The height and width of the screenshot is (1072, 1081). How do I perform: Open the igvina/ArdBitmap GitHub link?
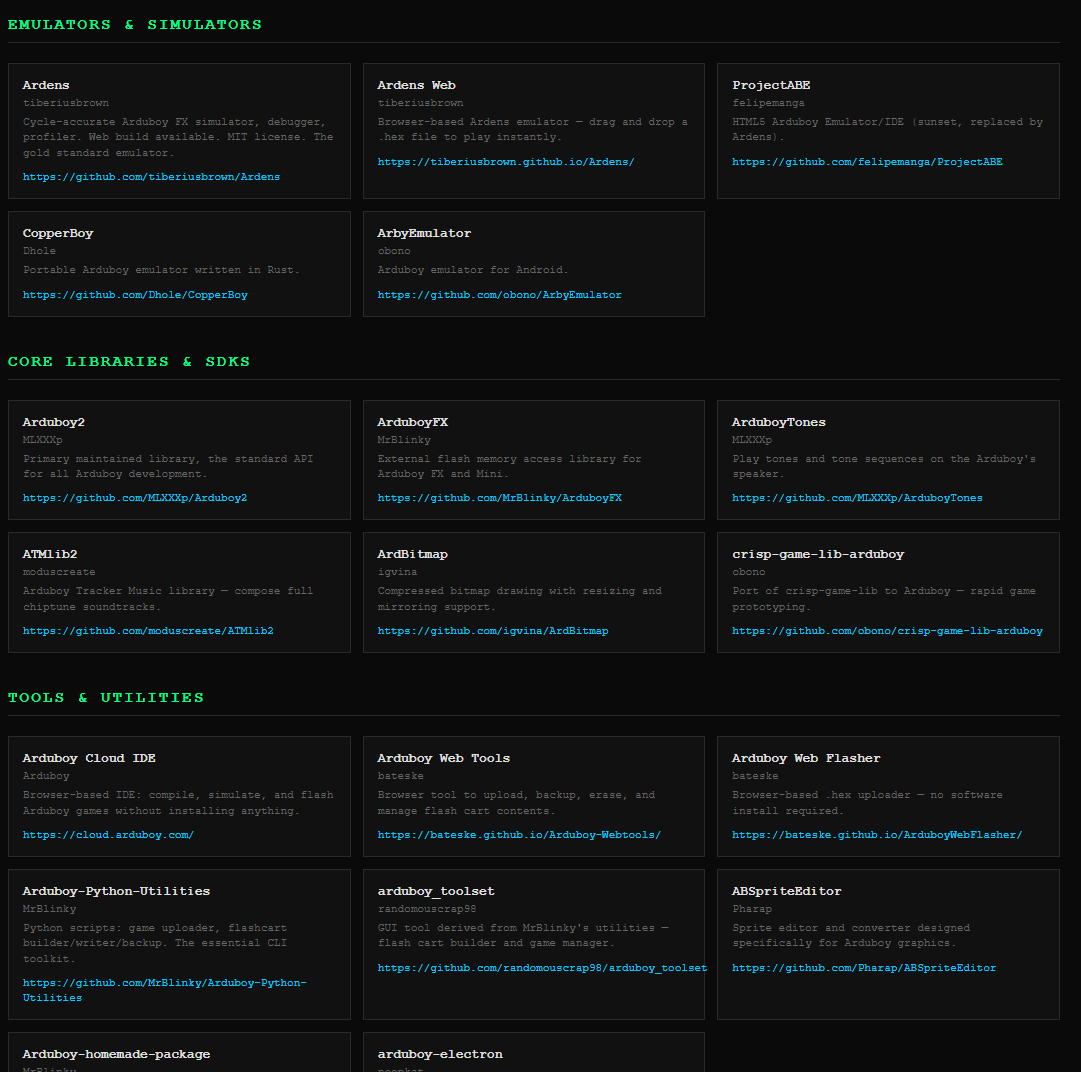tap(492, 631)
